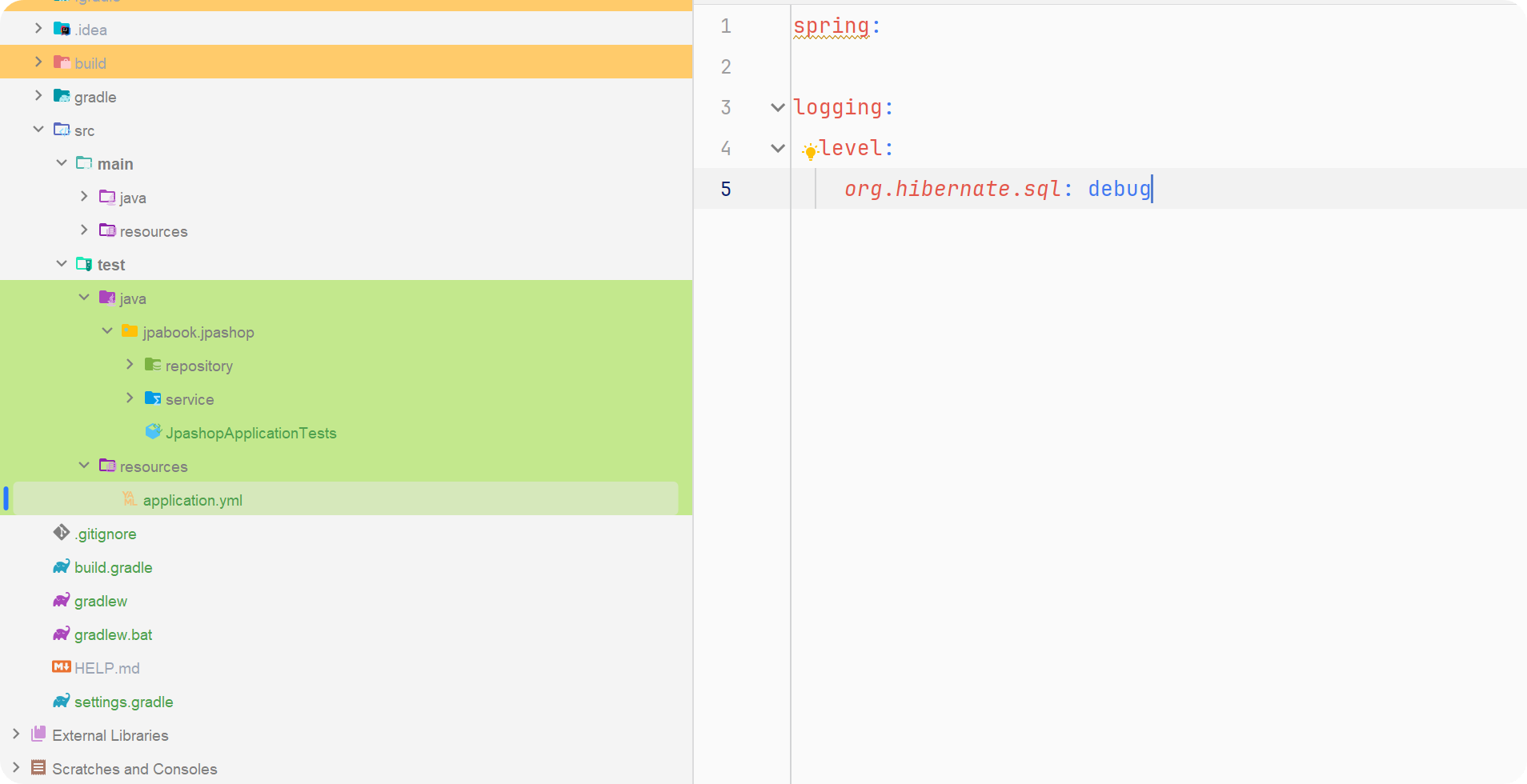Click the src module folder icon
The image size is (1527, 784).
pyautogui.click(x=62, y=130)
